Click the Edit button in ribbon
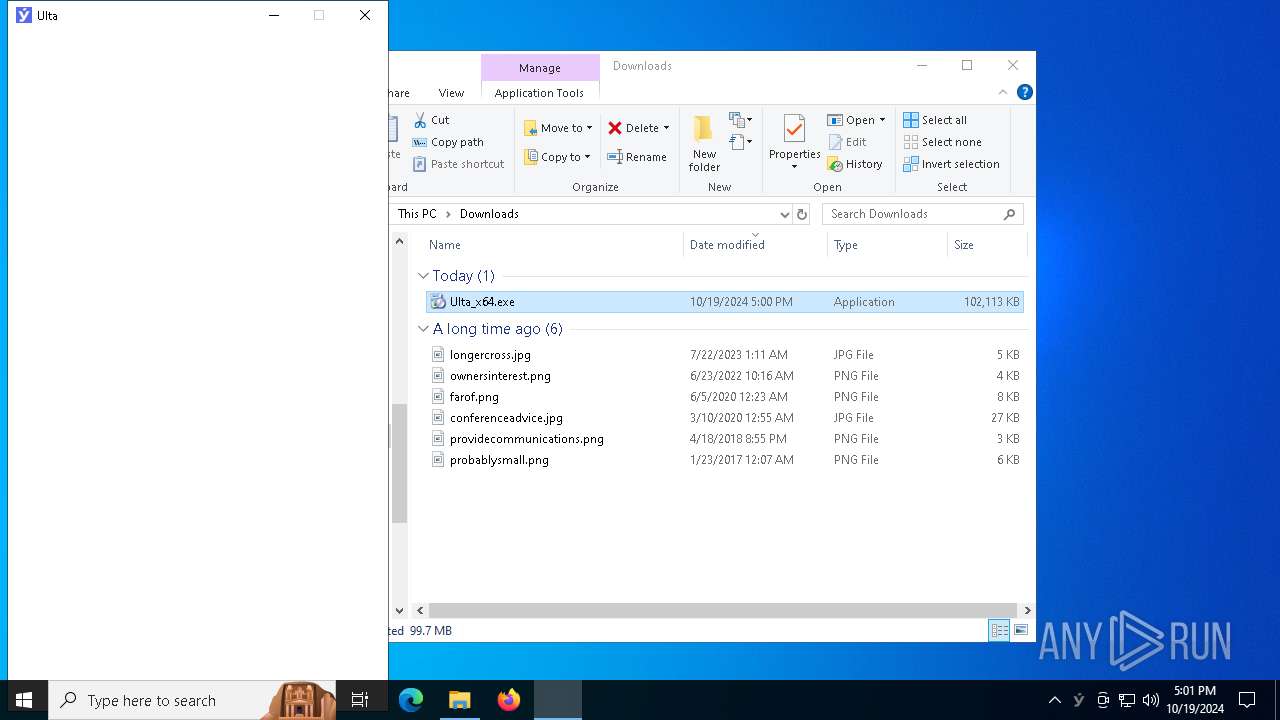1280x720 pixels. (x=847, y=142)
